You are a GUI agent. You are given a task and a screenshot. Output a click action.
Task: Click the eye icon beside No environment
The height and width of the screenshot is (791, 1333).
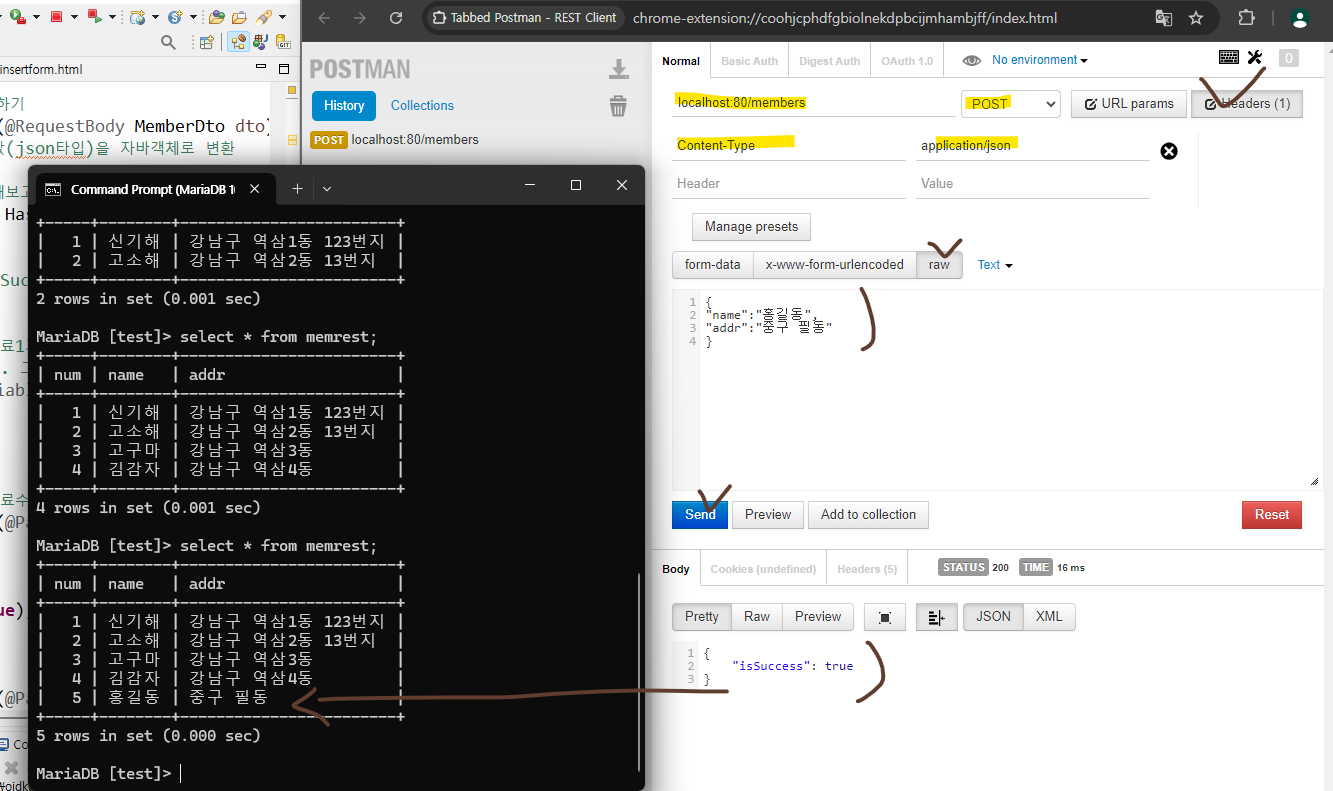(971, 61)
